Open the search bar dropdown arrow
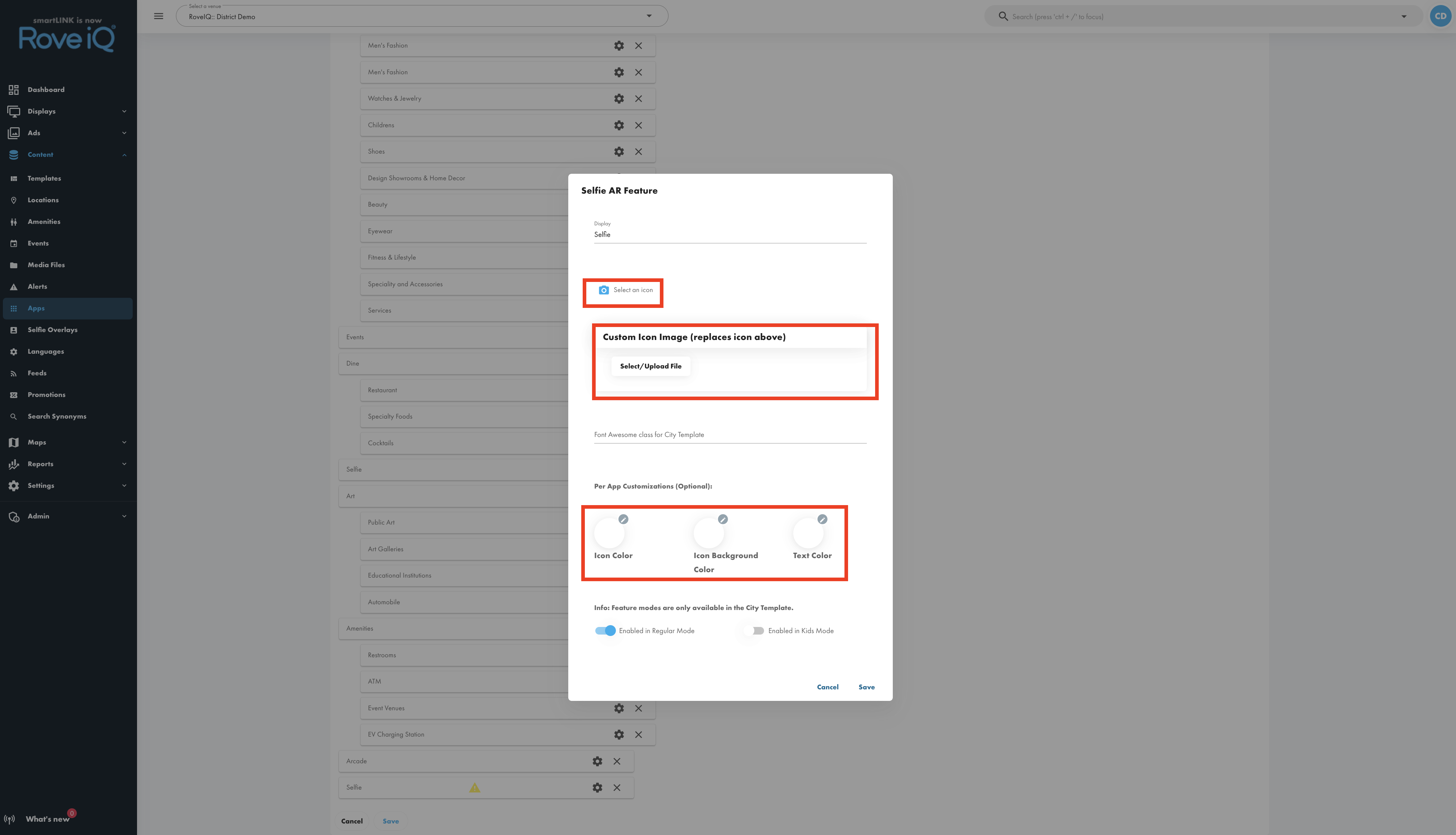Image resolution: width=1456 pixels, height=835 pixels. coord(1404,16)
